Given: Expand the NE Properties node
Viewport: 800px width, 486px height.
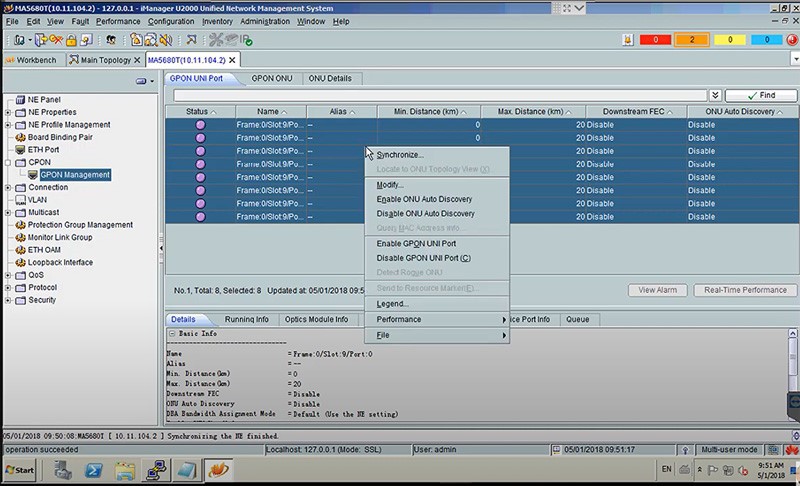Looking at the screenshot, I should click(x=8, y=112).
